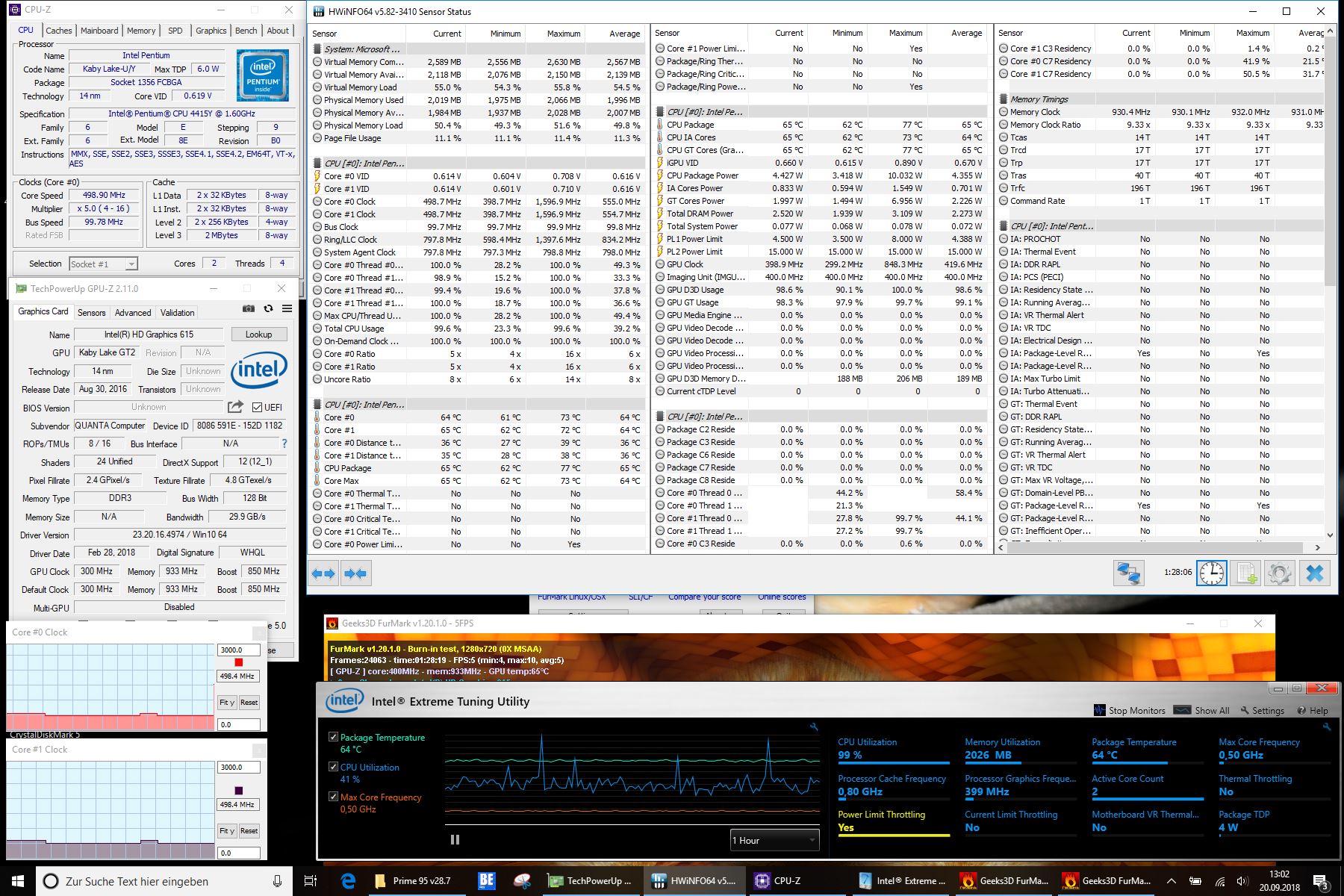1344x896 pixels.
Task: Open Help in Intel XTU
Action: (x=1313, y=710)
